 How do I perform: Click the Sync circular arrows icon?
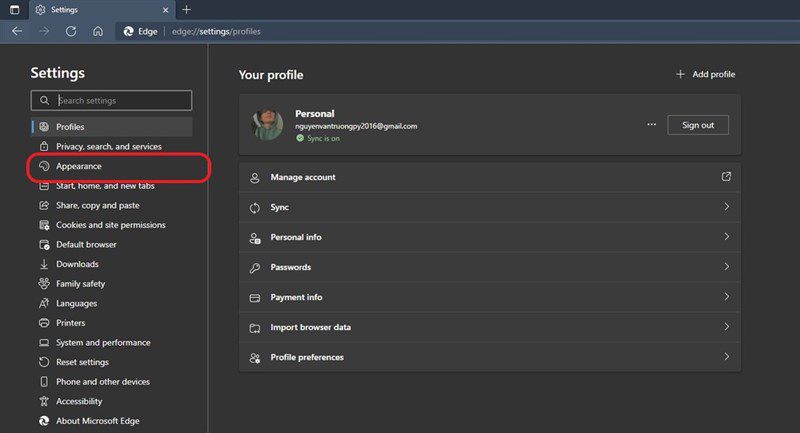255,208
